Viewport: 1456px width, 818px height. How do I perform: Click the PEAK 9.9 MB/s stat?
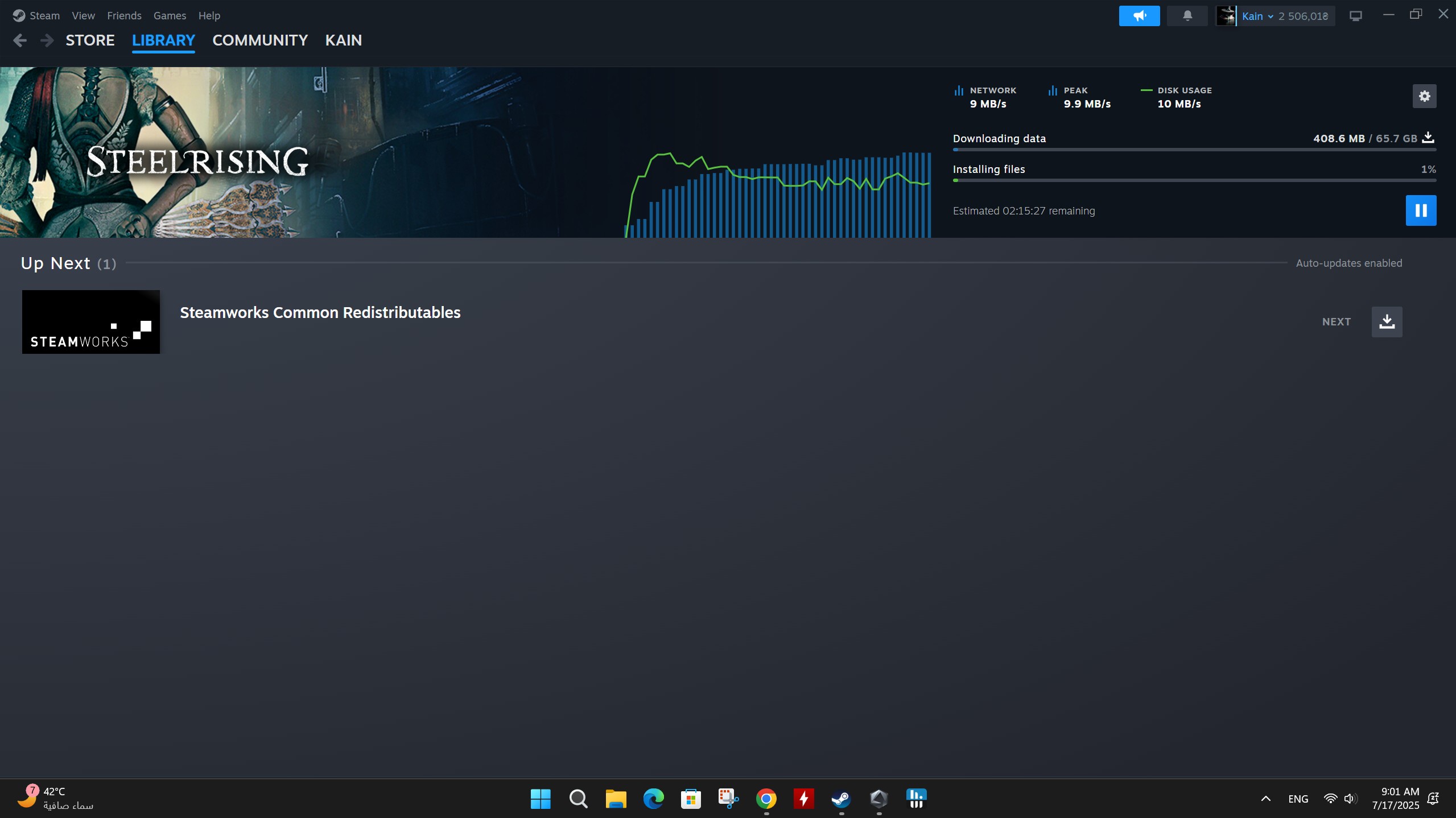click(x=1079, y=97)
